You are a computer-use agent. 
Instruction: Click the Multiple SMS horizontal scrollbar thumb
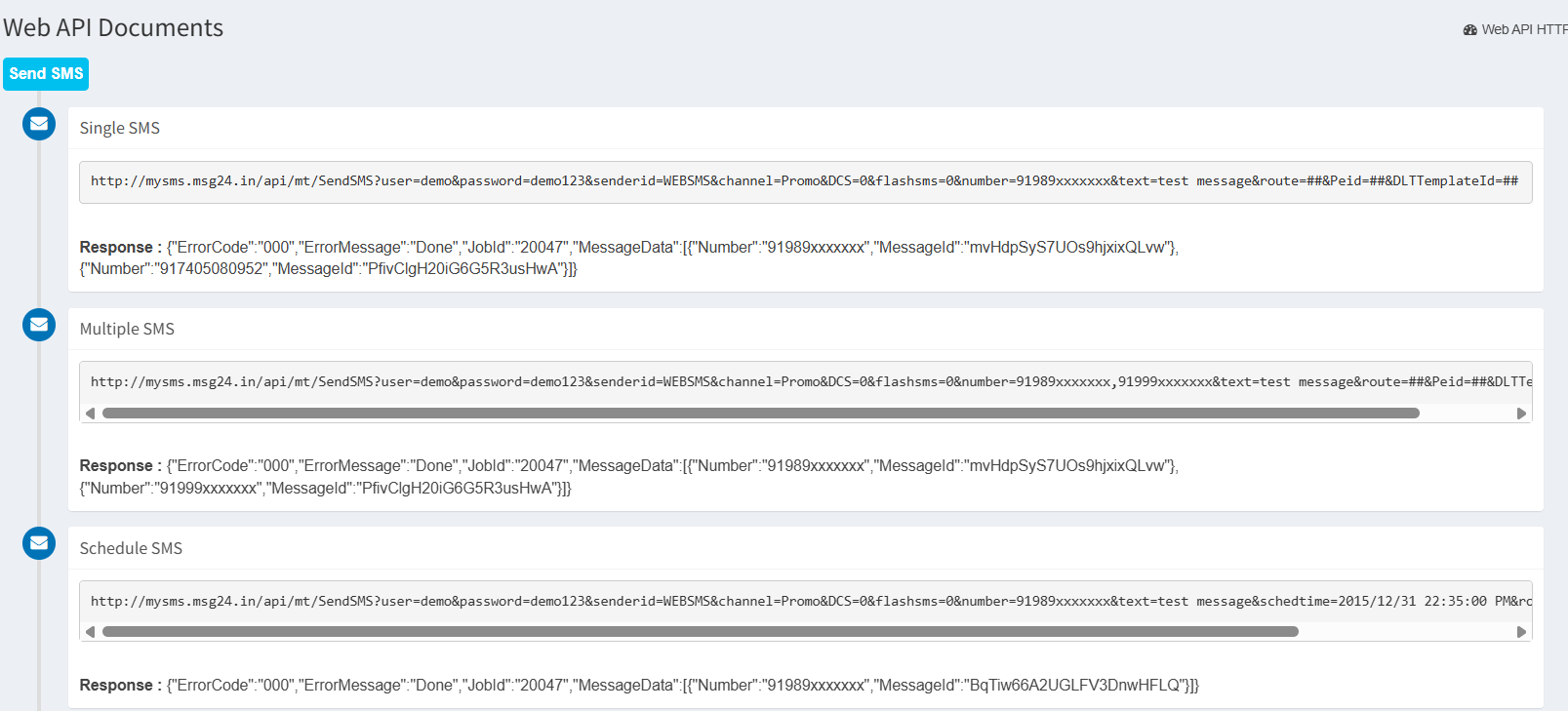point(760,414)
